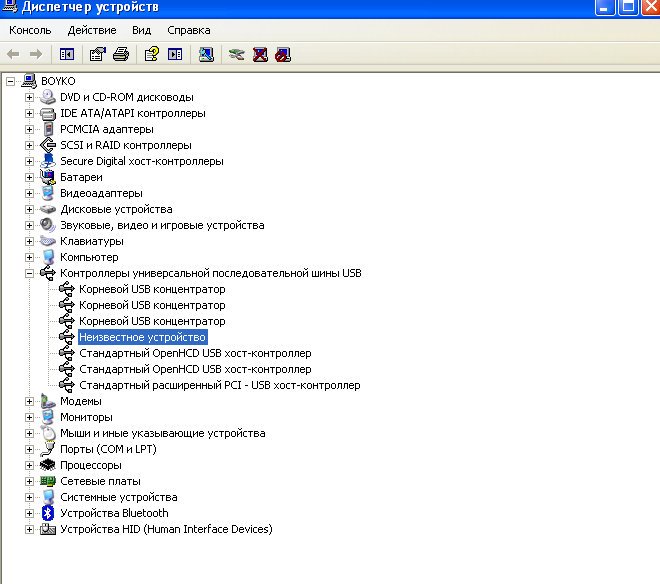
Task: Select the Порты (COM и LPT) label
Action: tap(108, 449)
